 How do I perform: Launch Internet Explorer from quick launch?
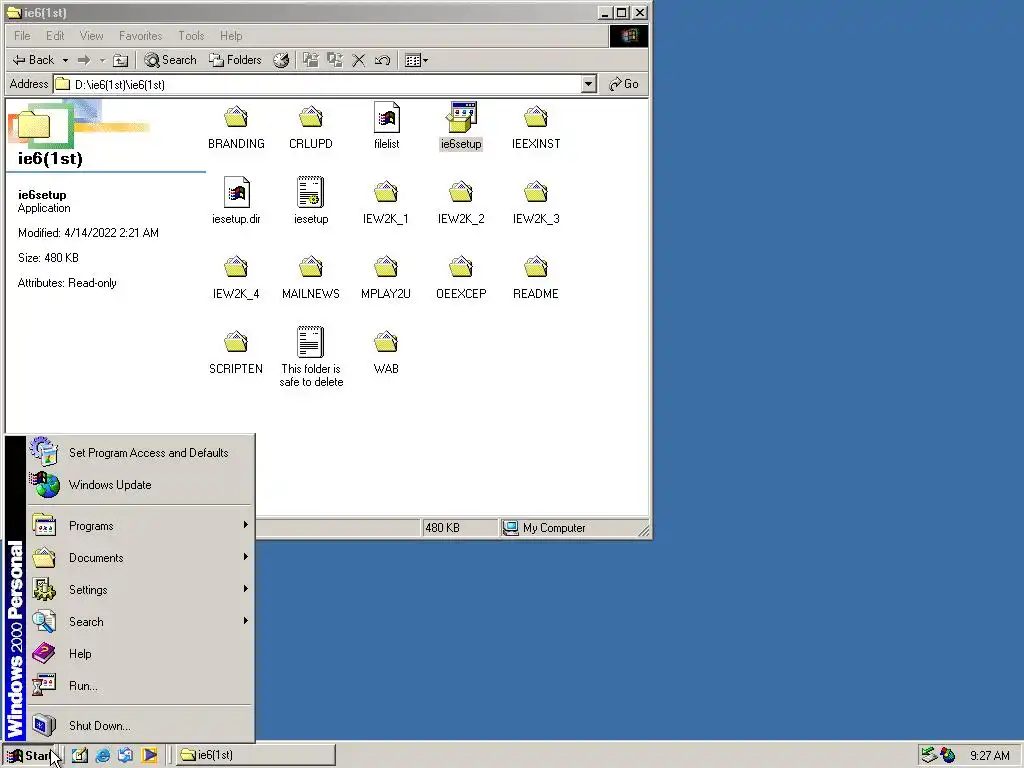103,756
